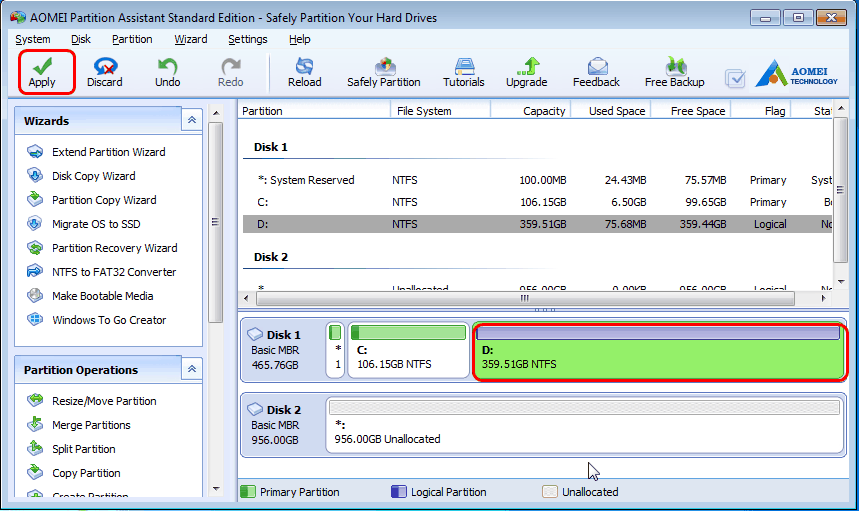The width and height of the screenshot is (859, 511).
Task: Collapse the Wizards panel
Action: click(x=192, y=120)
